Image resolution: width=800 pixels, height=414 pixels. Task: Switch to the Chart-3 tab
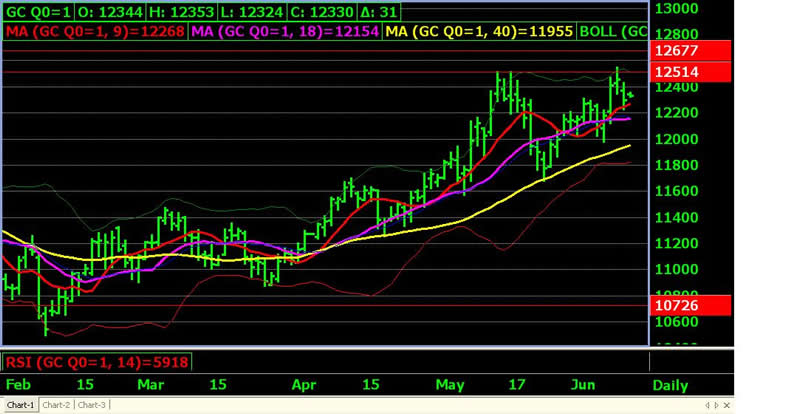92,405
